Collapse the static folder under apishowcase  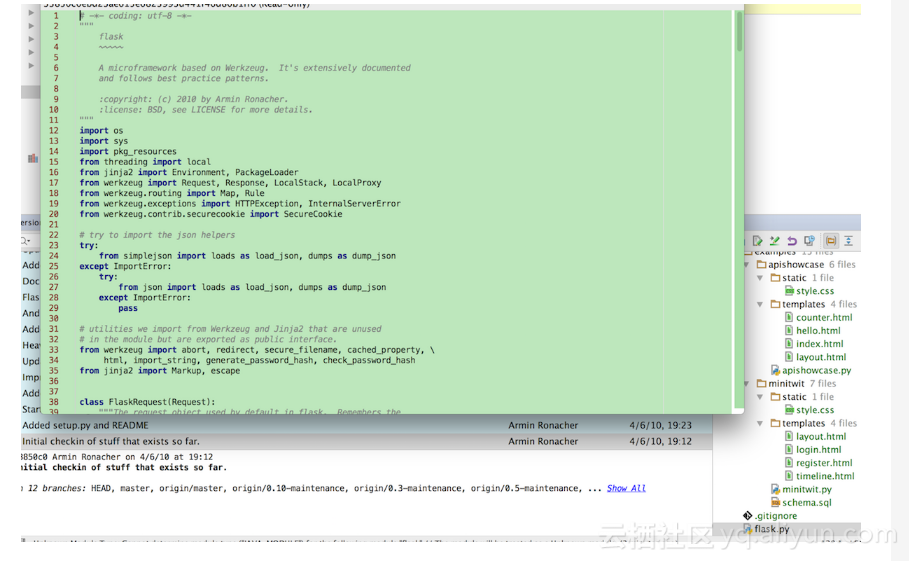(760, 278)
